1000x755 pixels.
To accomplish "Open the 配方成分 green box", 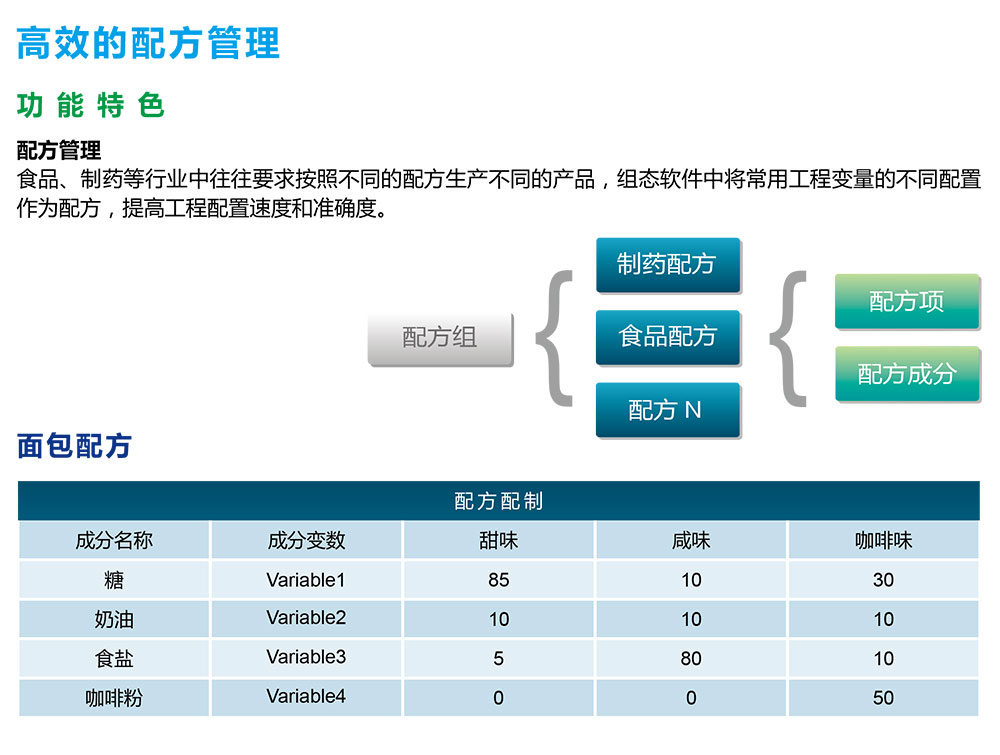I will pyautogui.click(x=906, y=374).
